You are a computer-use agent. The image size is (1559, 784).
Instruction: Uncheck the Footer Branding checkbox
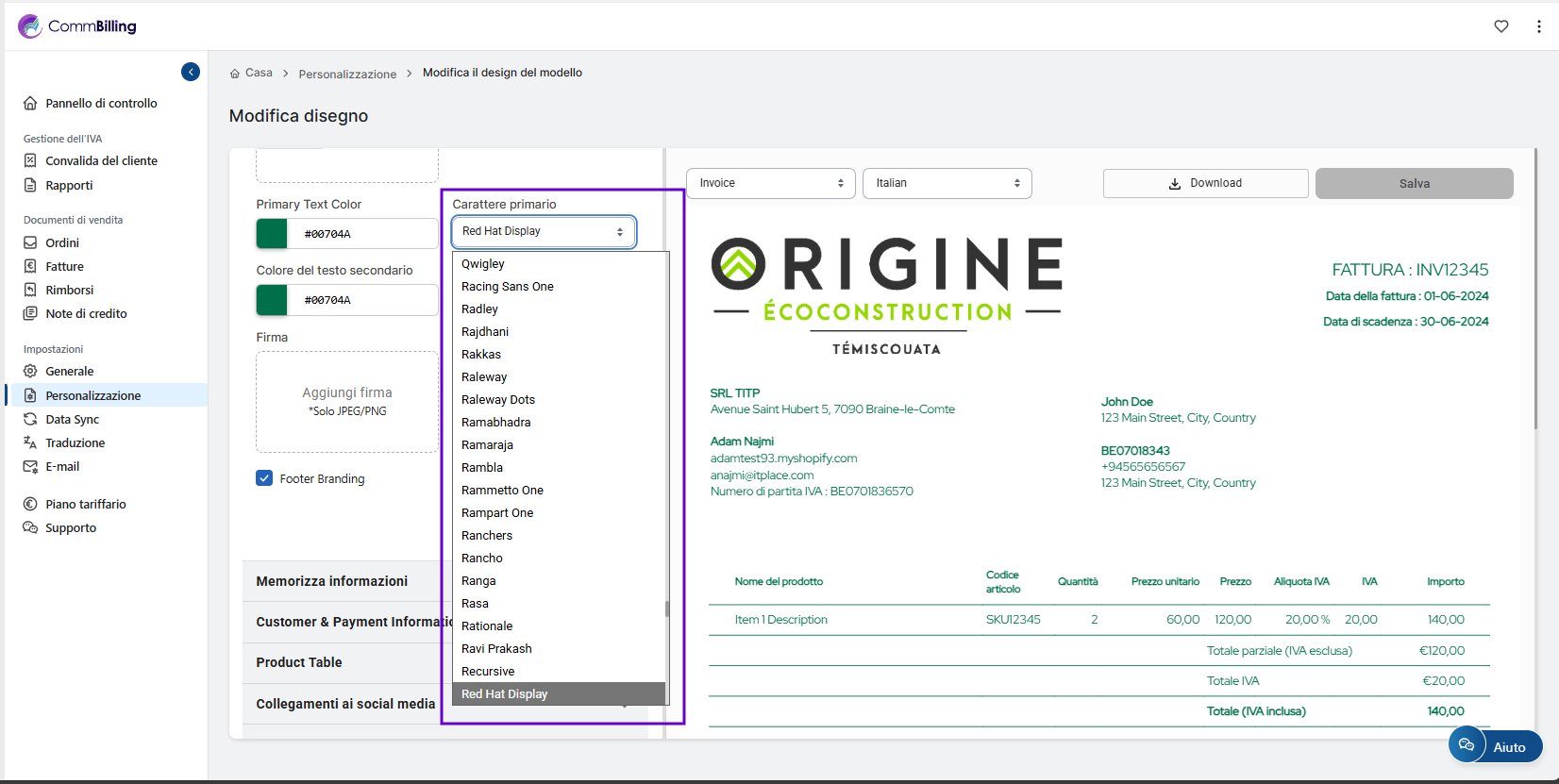264,478
